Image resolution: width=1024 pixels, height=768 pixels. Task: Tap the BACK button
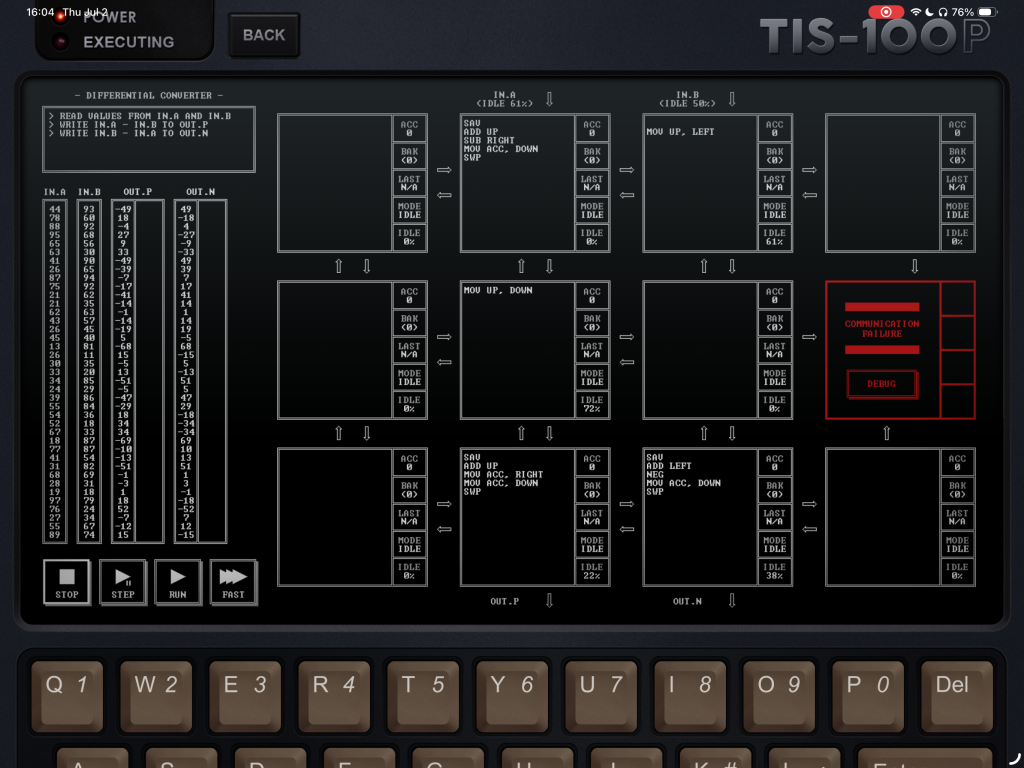pyautogui.click(x=264, y=35)
